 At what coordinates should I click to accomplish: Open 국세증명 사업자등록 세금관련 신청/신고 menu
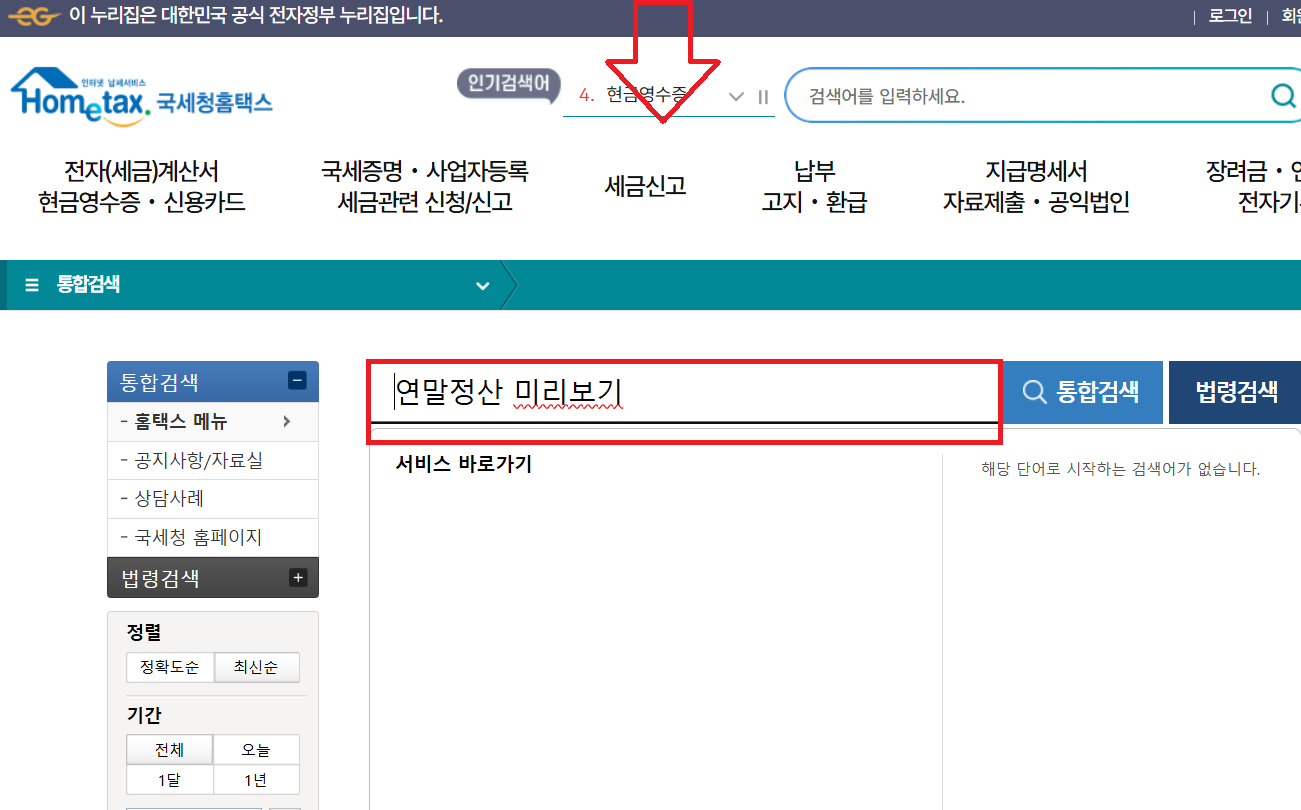pyautogui.click(x=424, y=186)
